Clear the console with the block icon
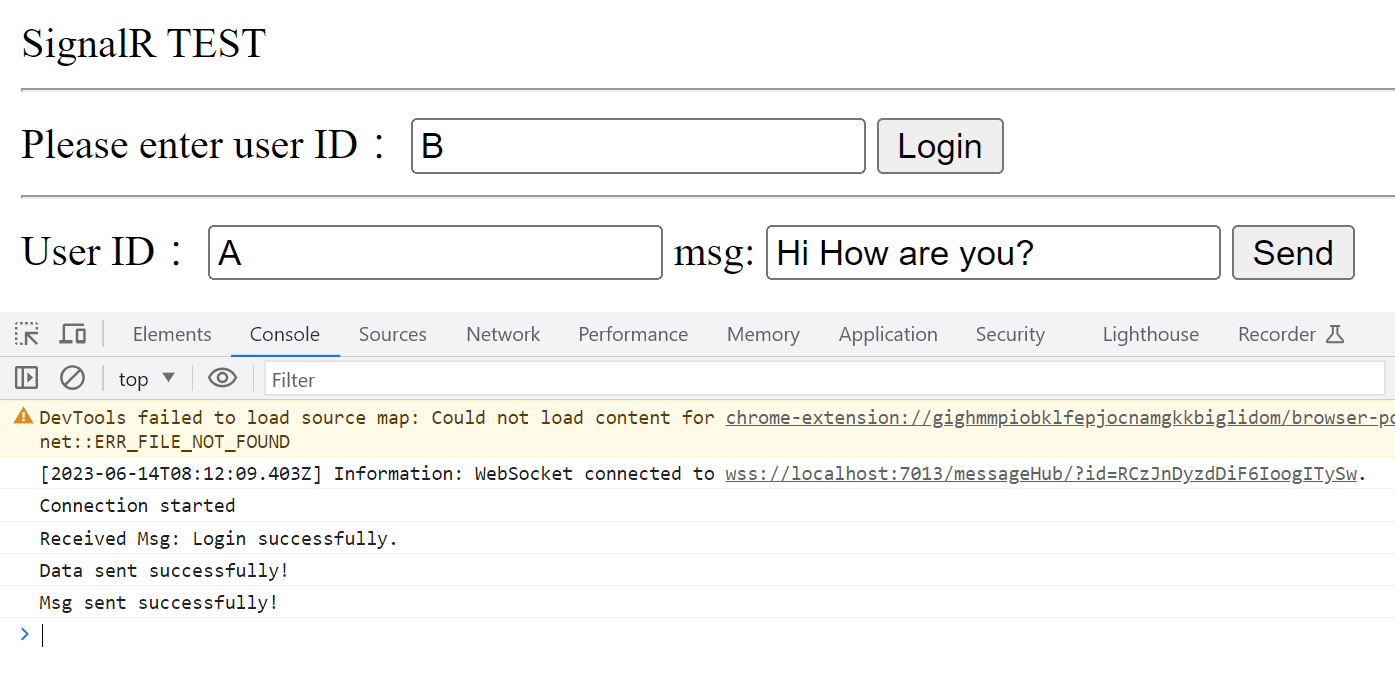The width and height of the screenshot is (1395, 678). pyautogui.click(x=72, y=378)
